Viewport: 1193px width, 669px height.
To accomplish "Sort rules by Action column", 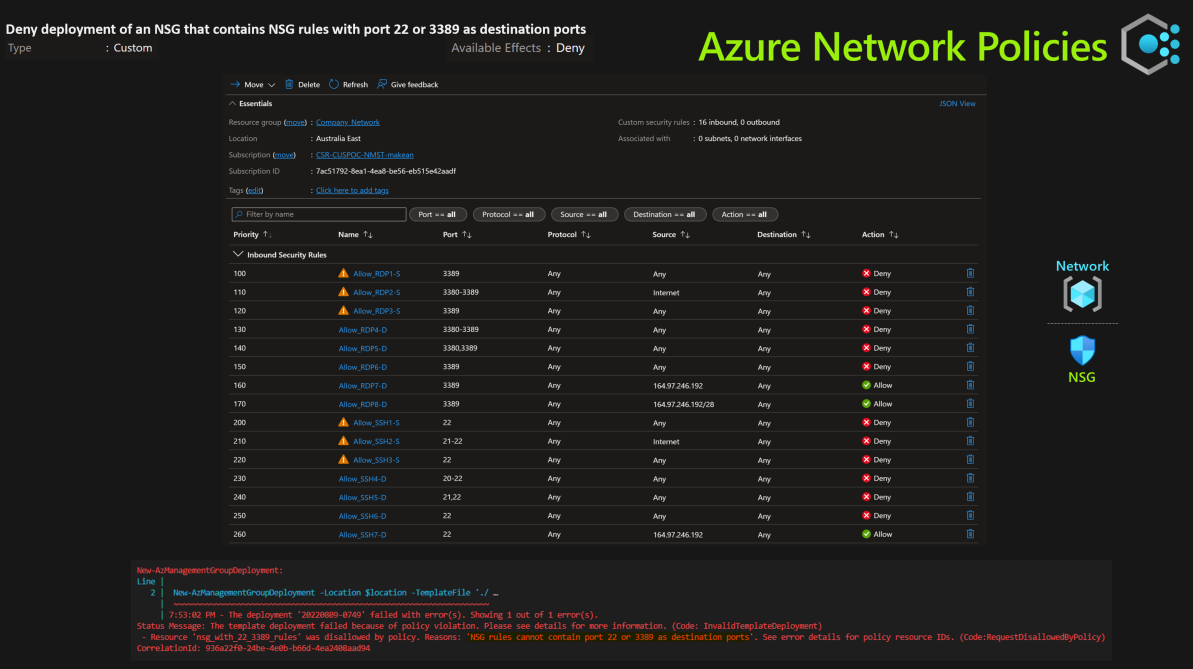I will pyautogui.click(x=880, y=234).
